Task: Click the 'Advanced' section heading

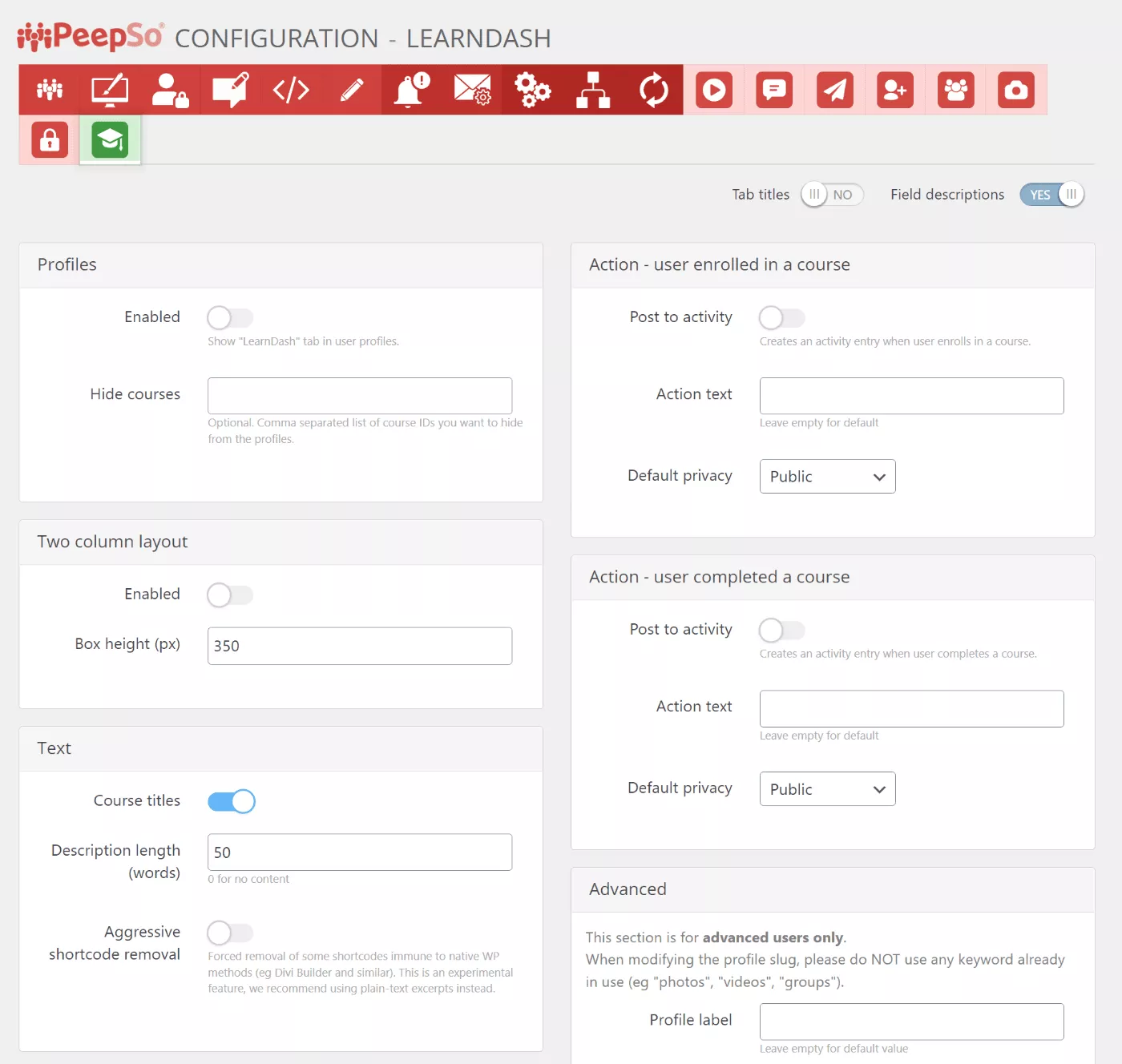Action: point(628,889)
